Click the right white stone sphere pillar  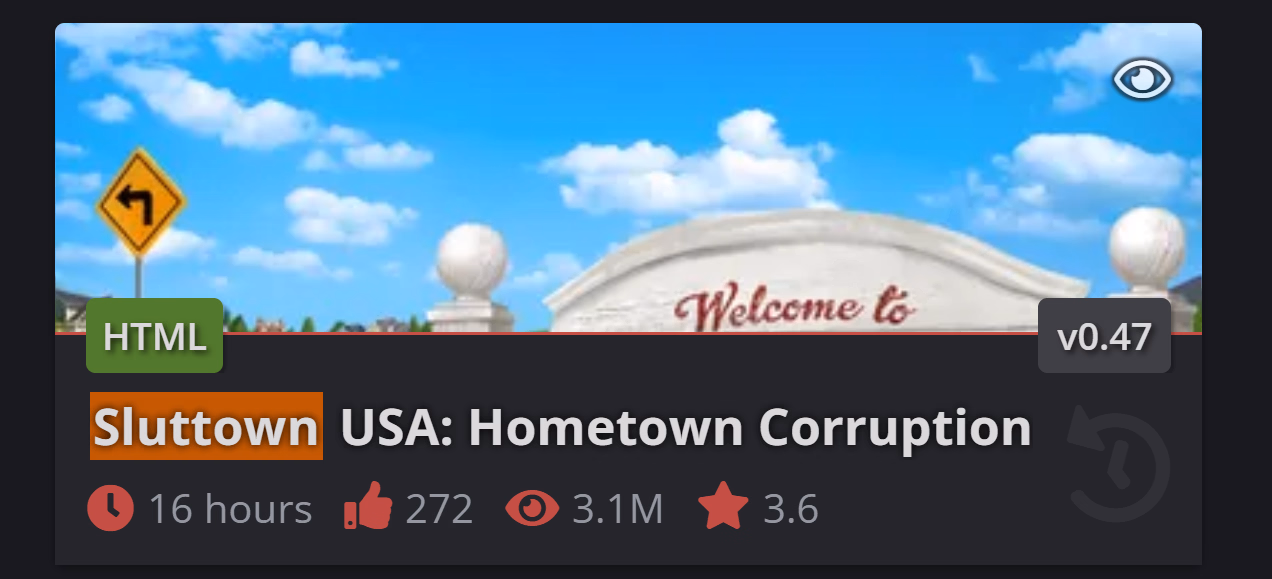click(1147, 266)
